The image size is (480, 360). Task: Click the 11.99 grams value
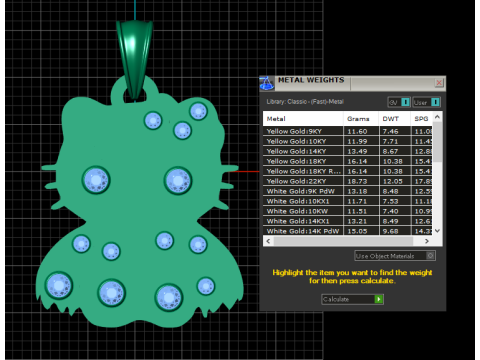[x=357, y=141]
